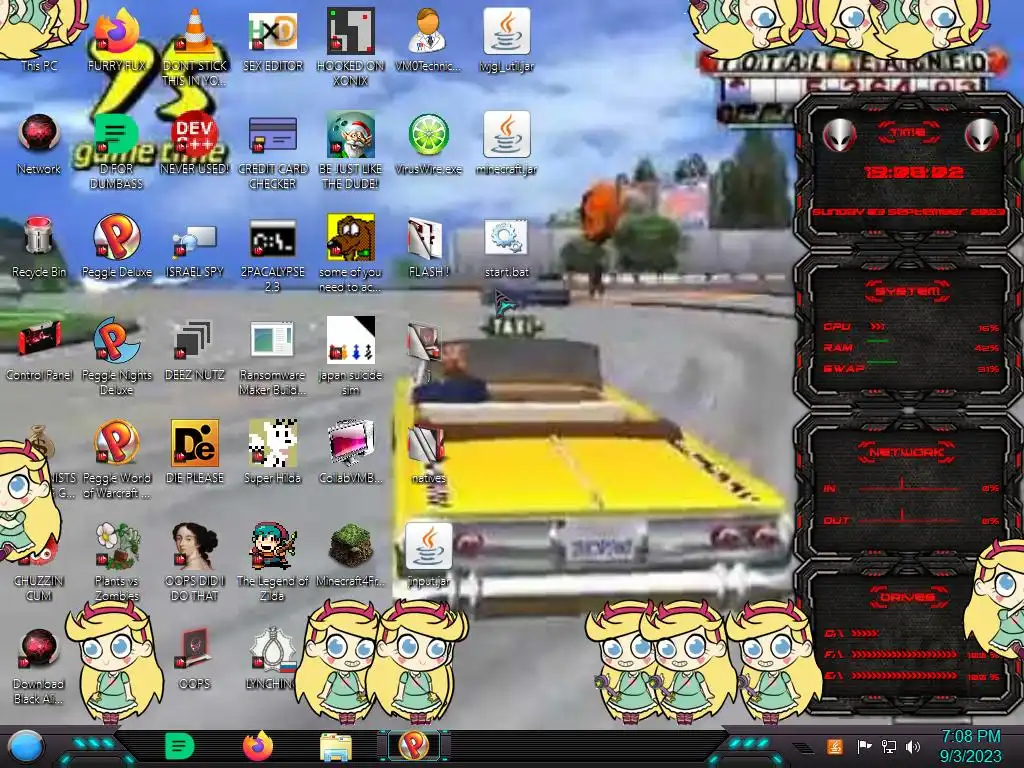Open the Control Panel icon
Image resolution: width=1024 pixels, height=768 pixels.
39,350
